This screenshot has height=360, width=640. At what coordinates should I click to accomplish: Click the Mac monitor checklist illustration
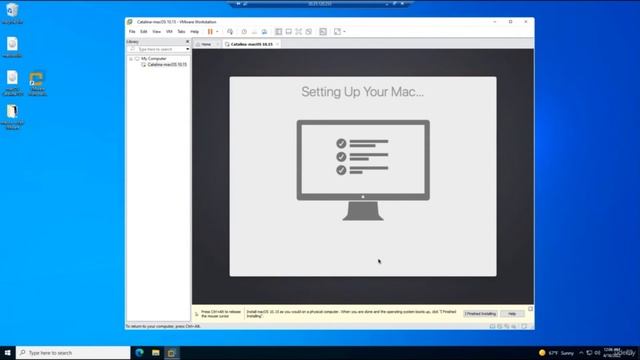(x=363, y=170)
